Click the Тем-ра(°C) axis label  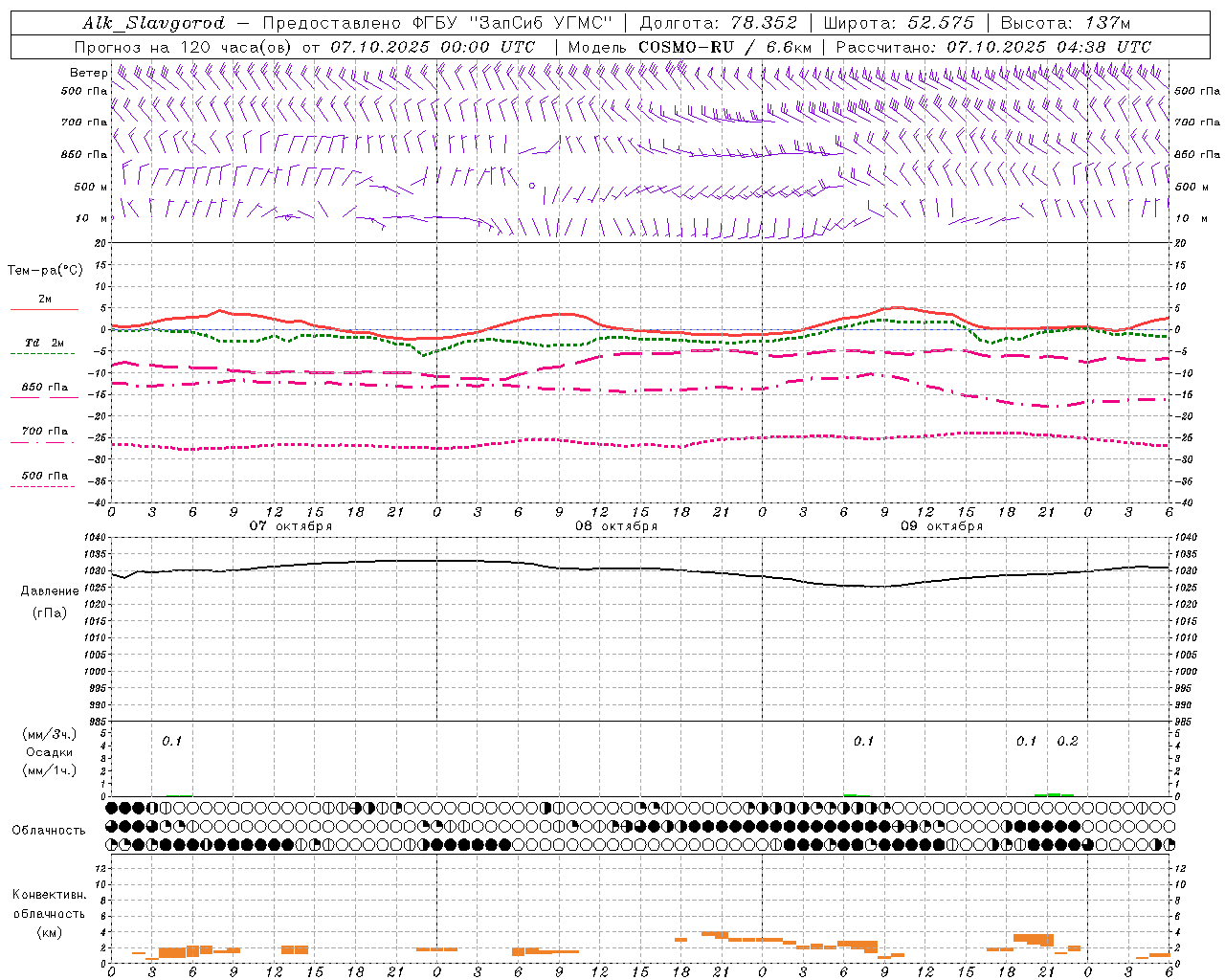pos(45,271)
